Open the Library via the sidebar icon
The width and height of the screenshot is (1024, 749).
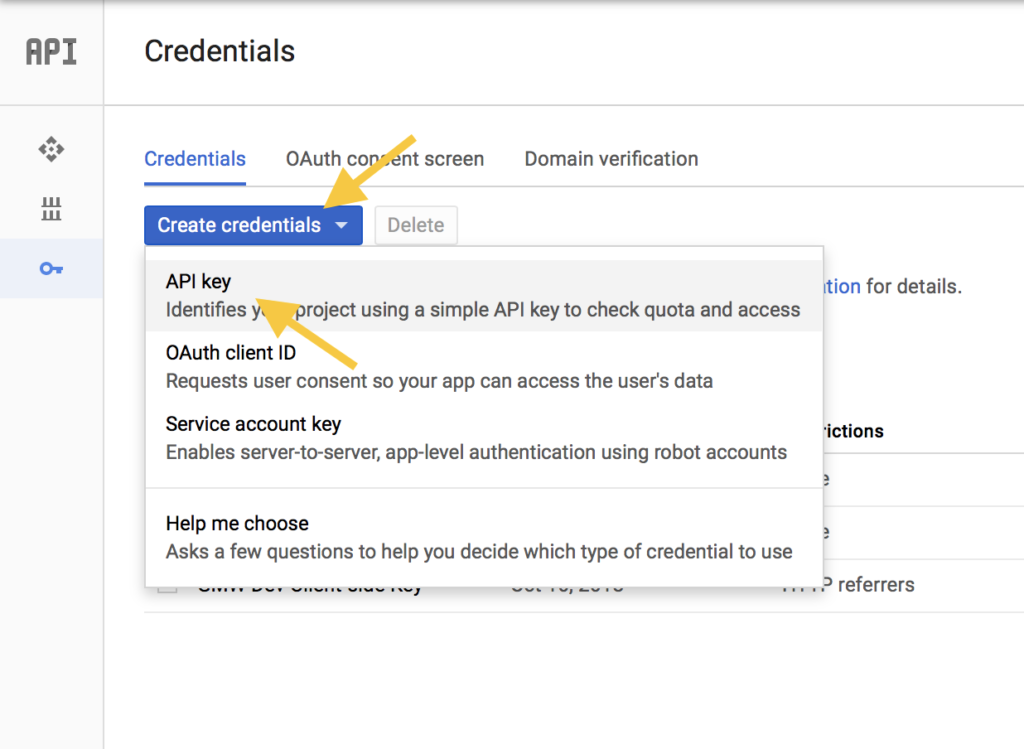[x=51, y=209]
